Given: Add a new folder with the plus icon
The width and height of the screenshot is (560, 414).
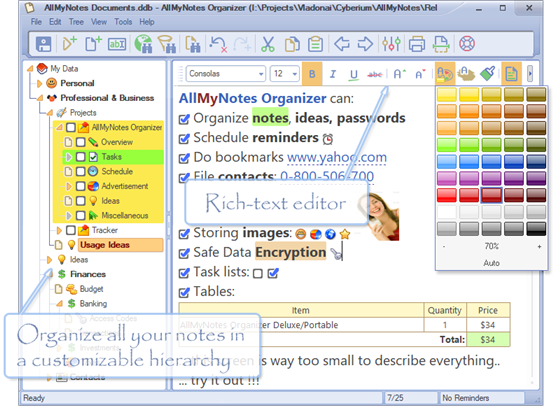Looking at the screenshot, I should tap(69, 44).
